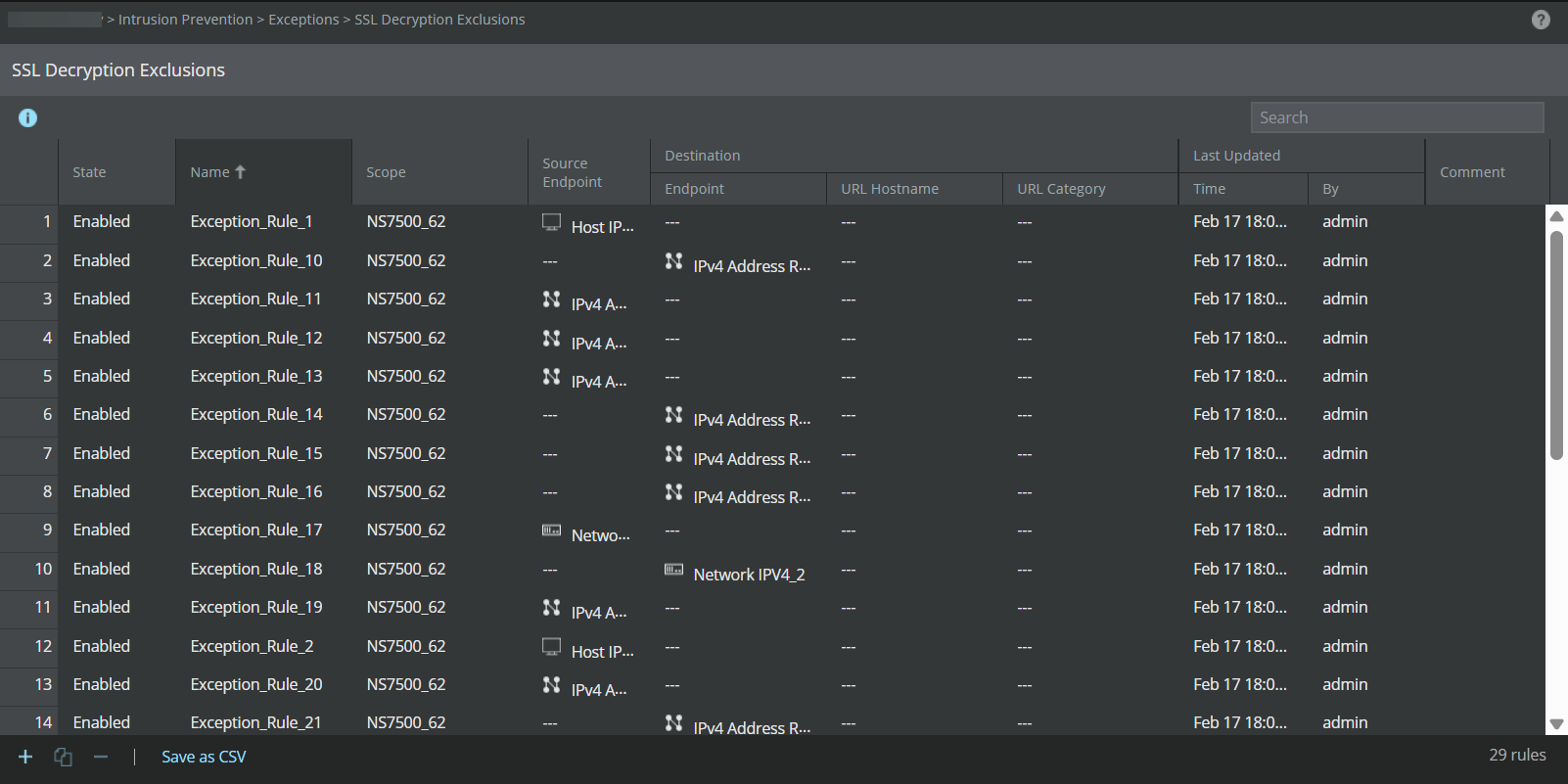Click IPv4 range icon in Exception_Rule_10 row
The height and width of the screenshot is (784, 1568).
tap(673, 261)
